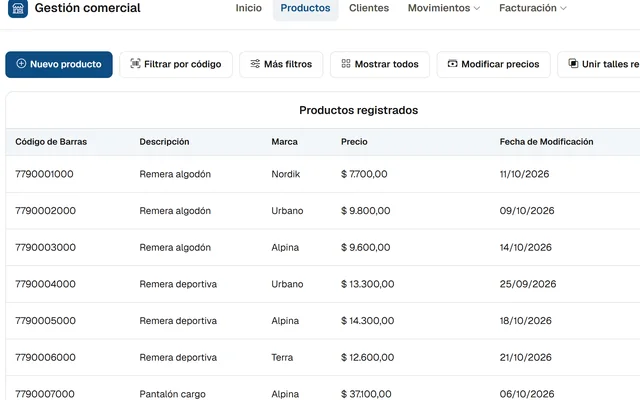Click date 14/10/2026

tap(526, 247)
